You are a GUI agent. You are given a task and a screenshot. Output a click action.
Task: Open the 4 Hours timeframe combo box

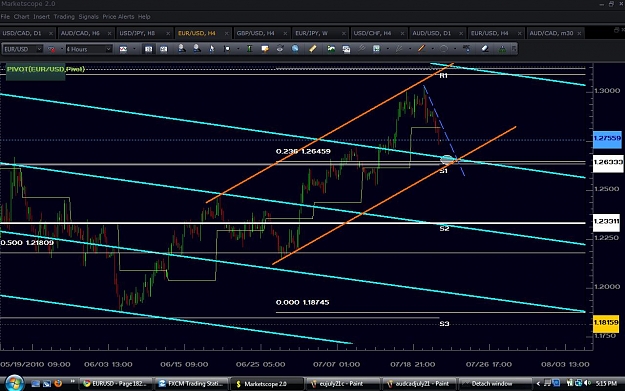(x=88, y=49)
